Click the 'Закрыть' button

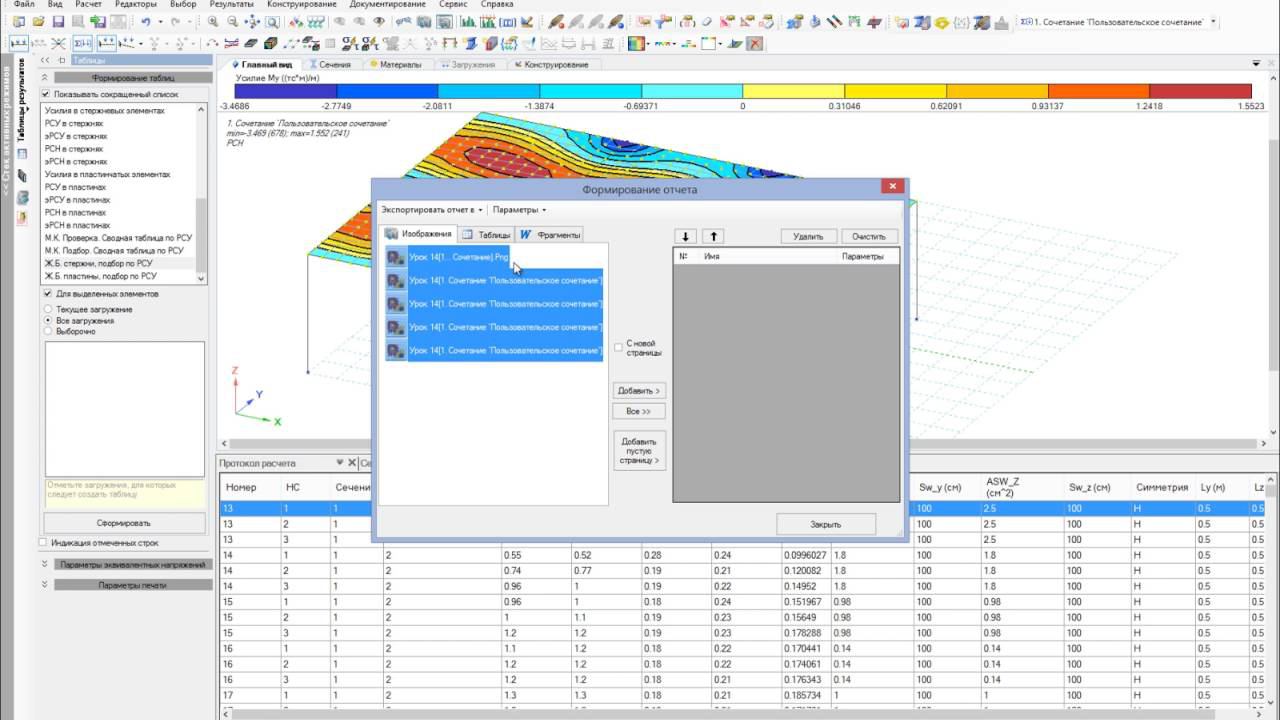coord(825,524)
